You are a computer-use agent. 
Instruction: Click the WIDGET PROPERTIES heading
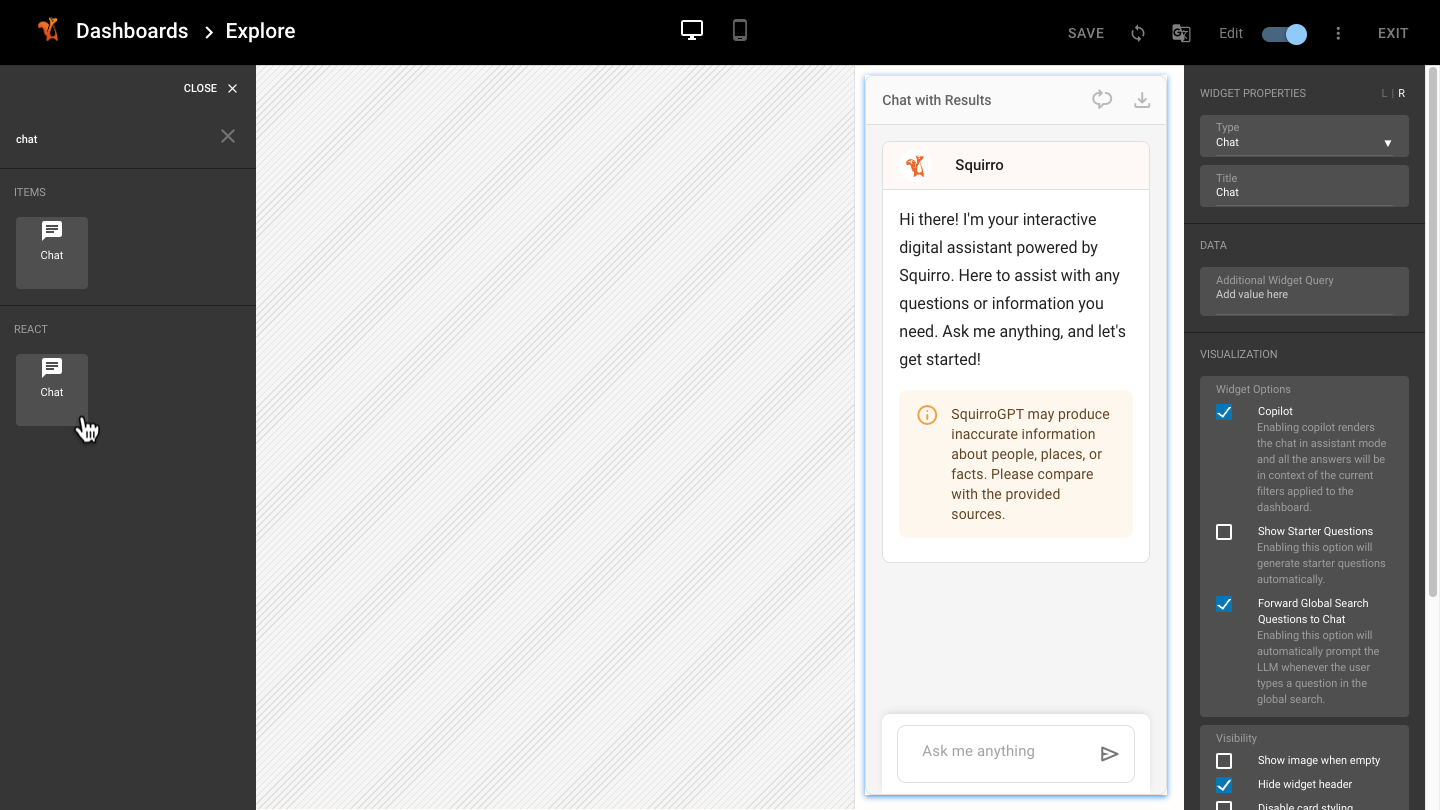click(x=1253, y=93)
